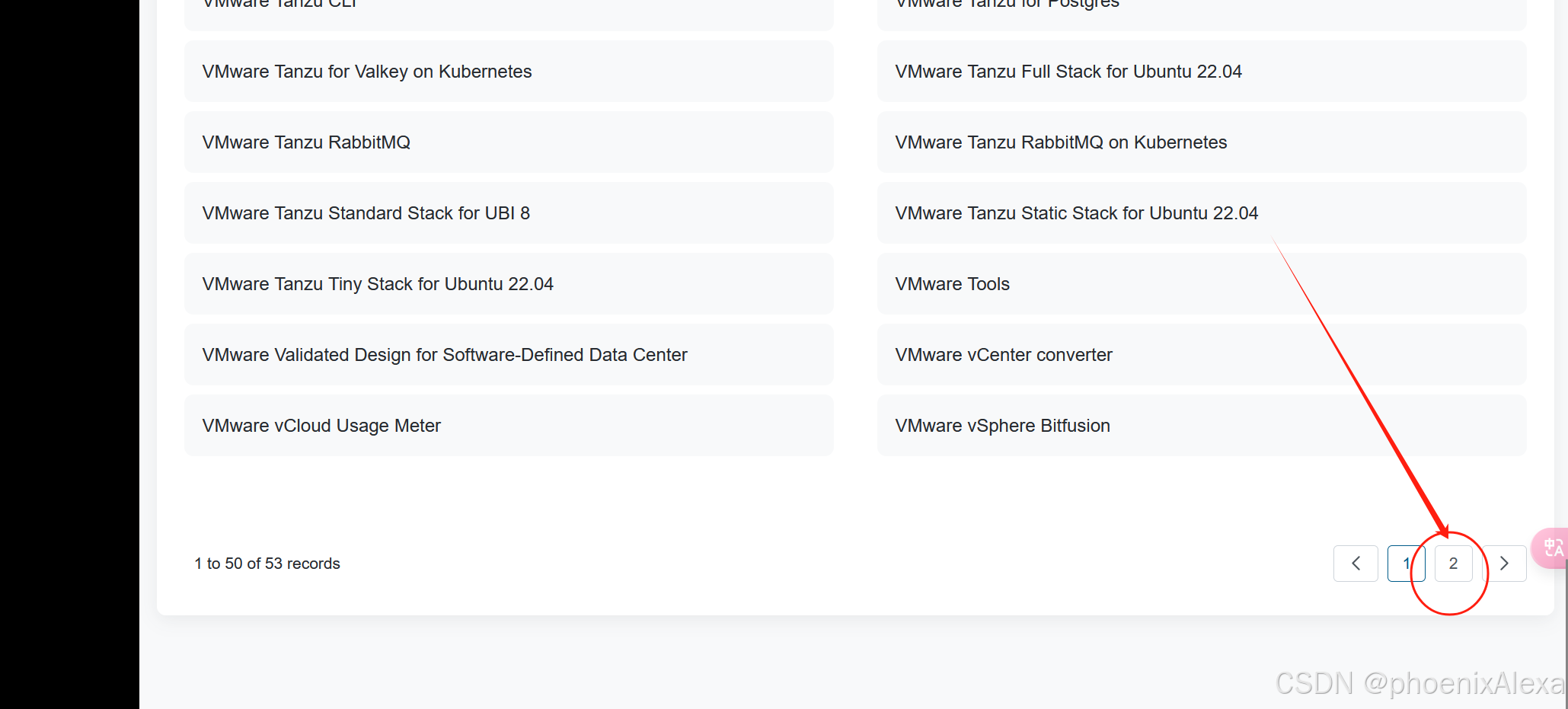Image resolution: width=1568 pixels, height=709 pixels.
Task: Select page 1 in pagination
Action: tap(1406, 564)
